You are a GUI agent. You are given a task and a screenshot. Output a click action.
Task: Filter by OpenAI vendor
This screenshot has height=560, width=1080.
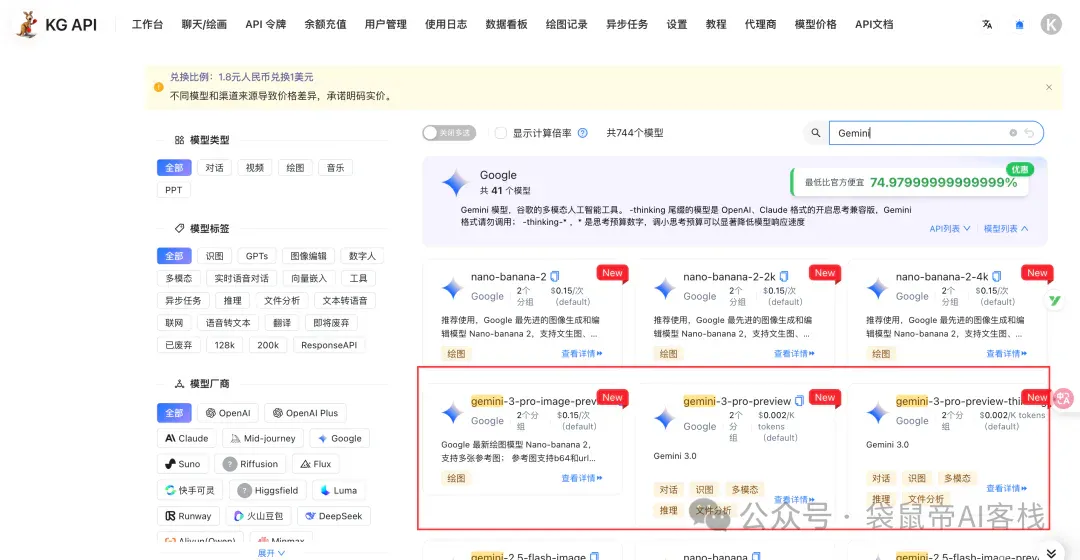[x=228, y=413]
